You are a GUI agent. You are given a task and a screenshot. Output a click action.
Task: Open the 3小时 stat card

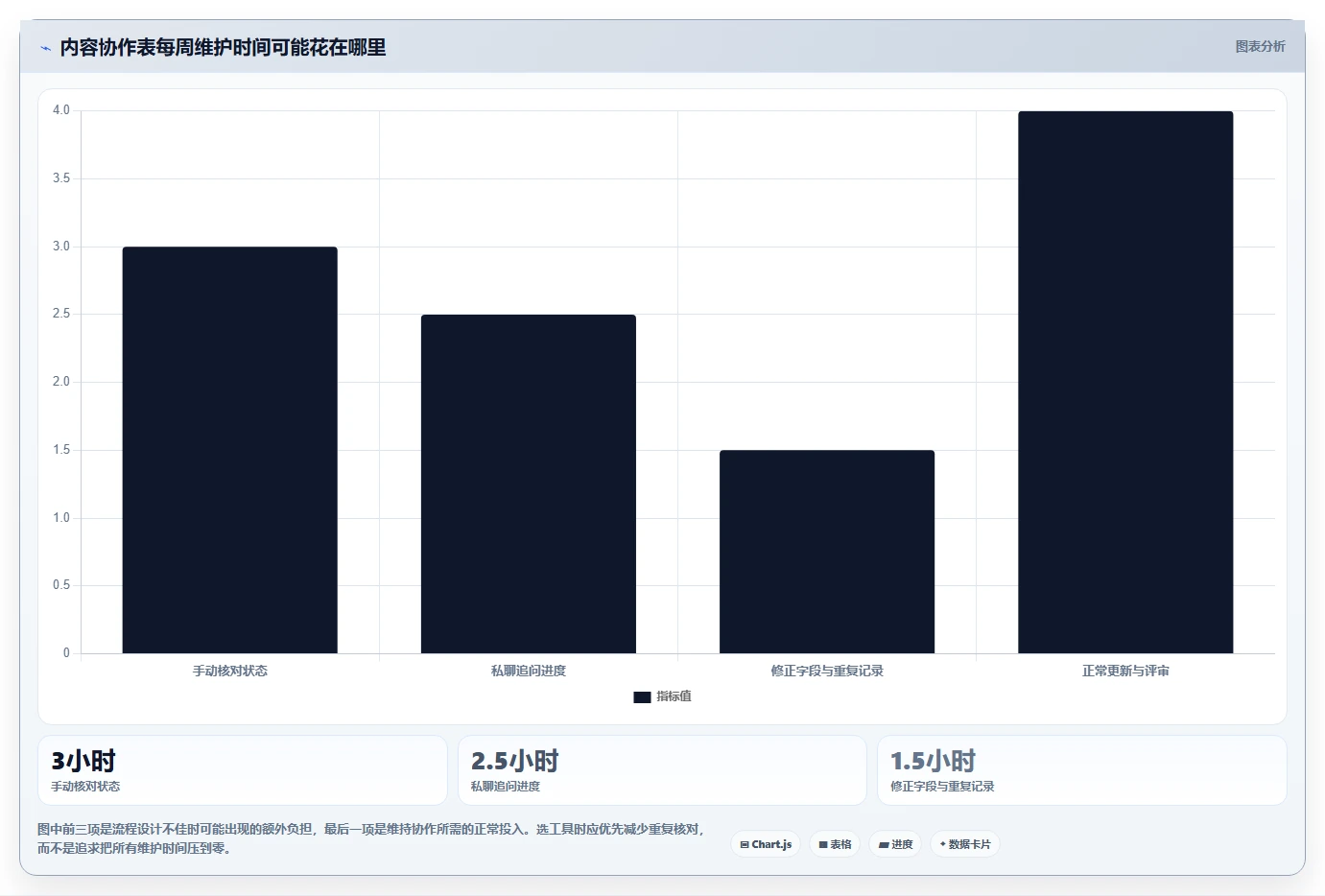[243, 770]
